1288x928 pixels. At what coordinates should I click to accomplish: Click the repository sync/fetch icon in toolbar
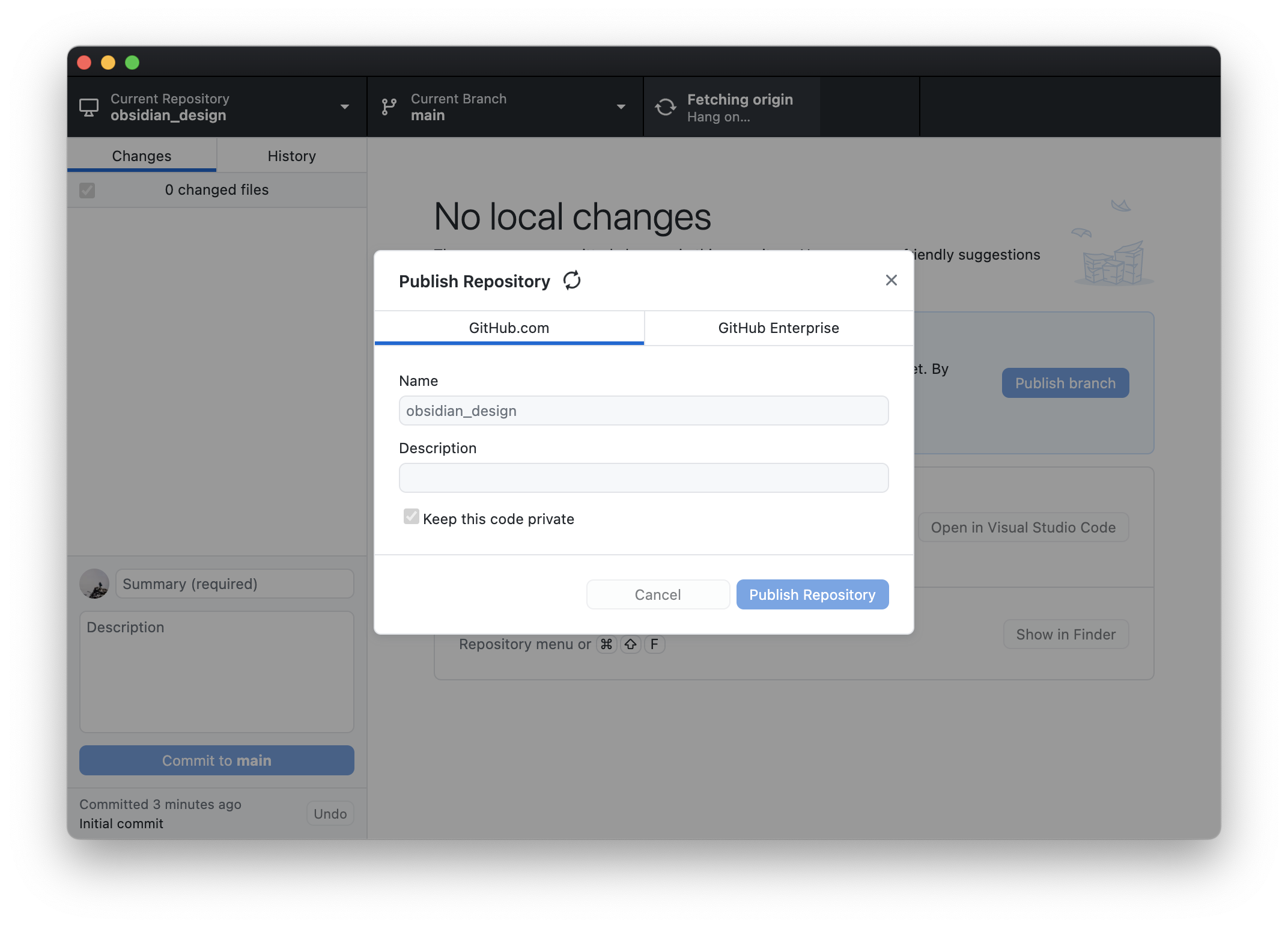664,107
